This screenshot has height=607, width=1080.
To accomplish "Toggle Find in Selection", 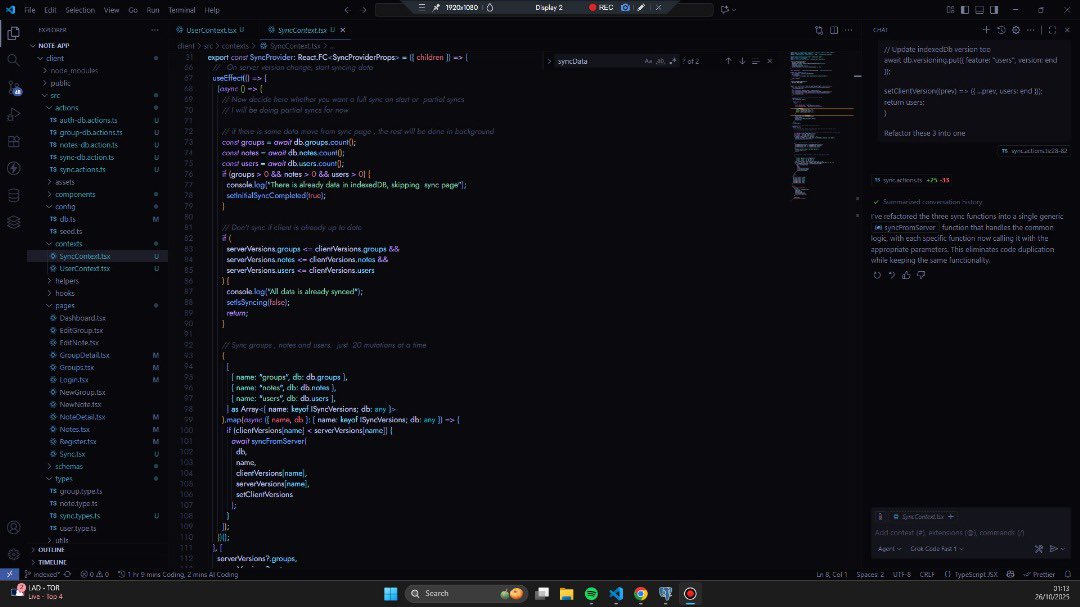I will coord(756,61).
